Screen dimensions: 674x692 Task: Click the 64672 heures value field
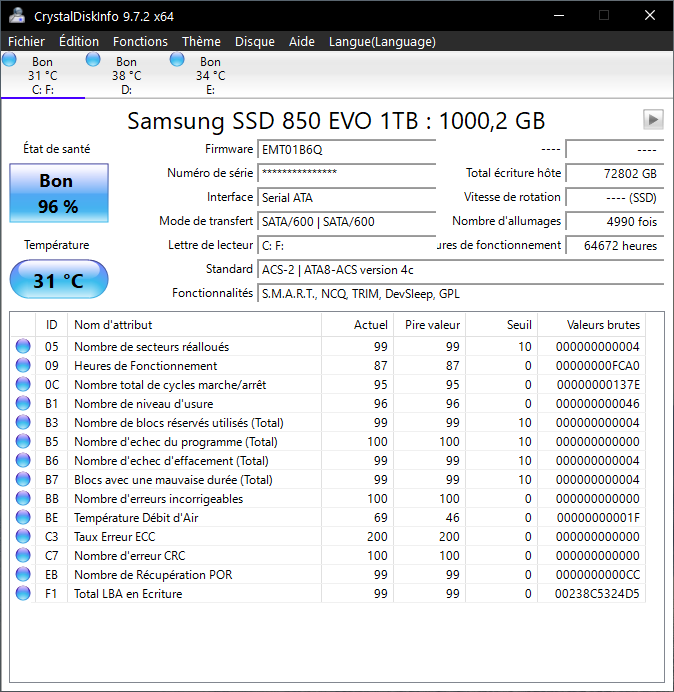click(x=615, y=245)
